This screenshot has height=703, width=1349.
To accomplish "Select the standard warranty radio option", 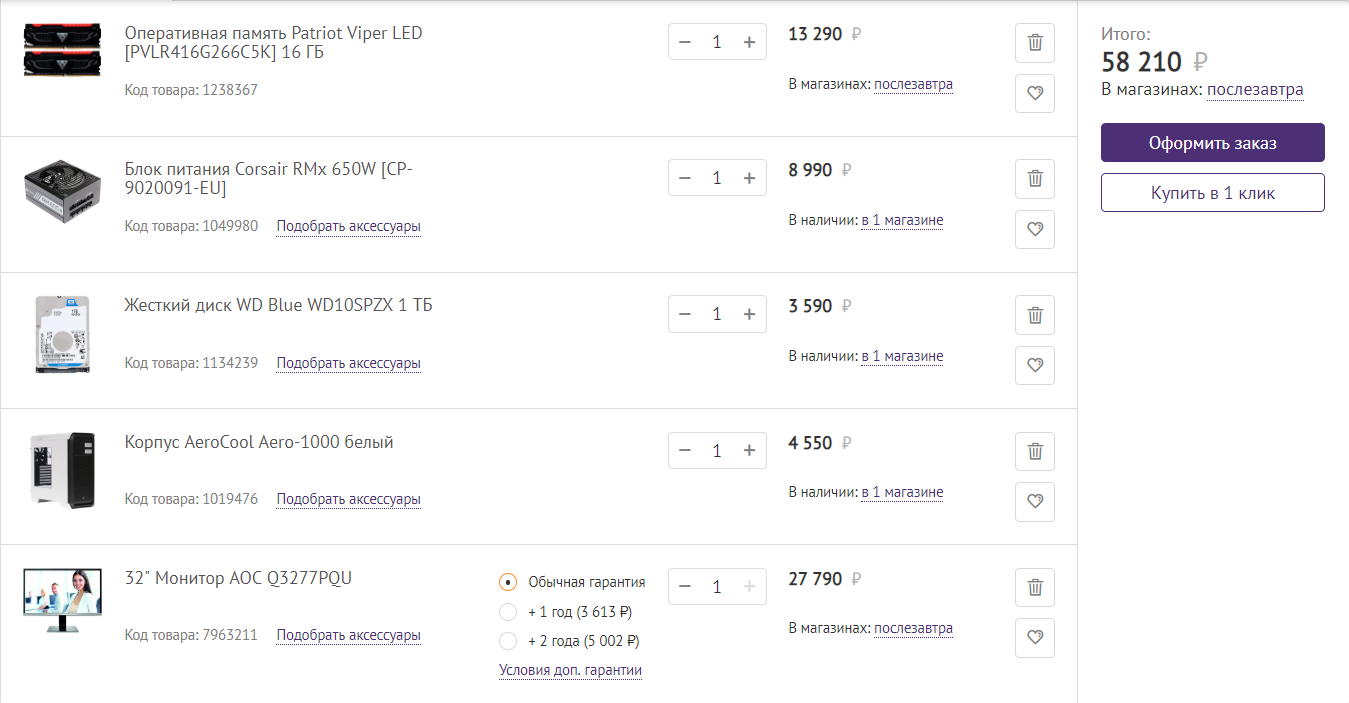I will pos(508,582).
